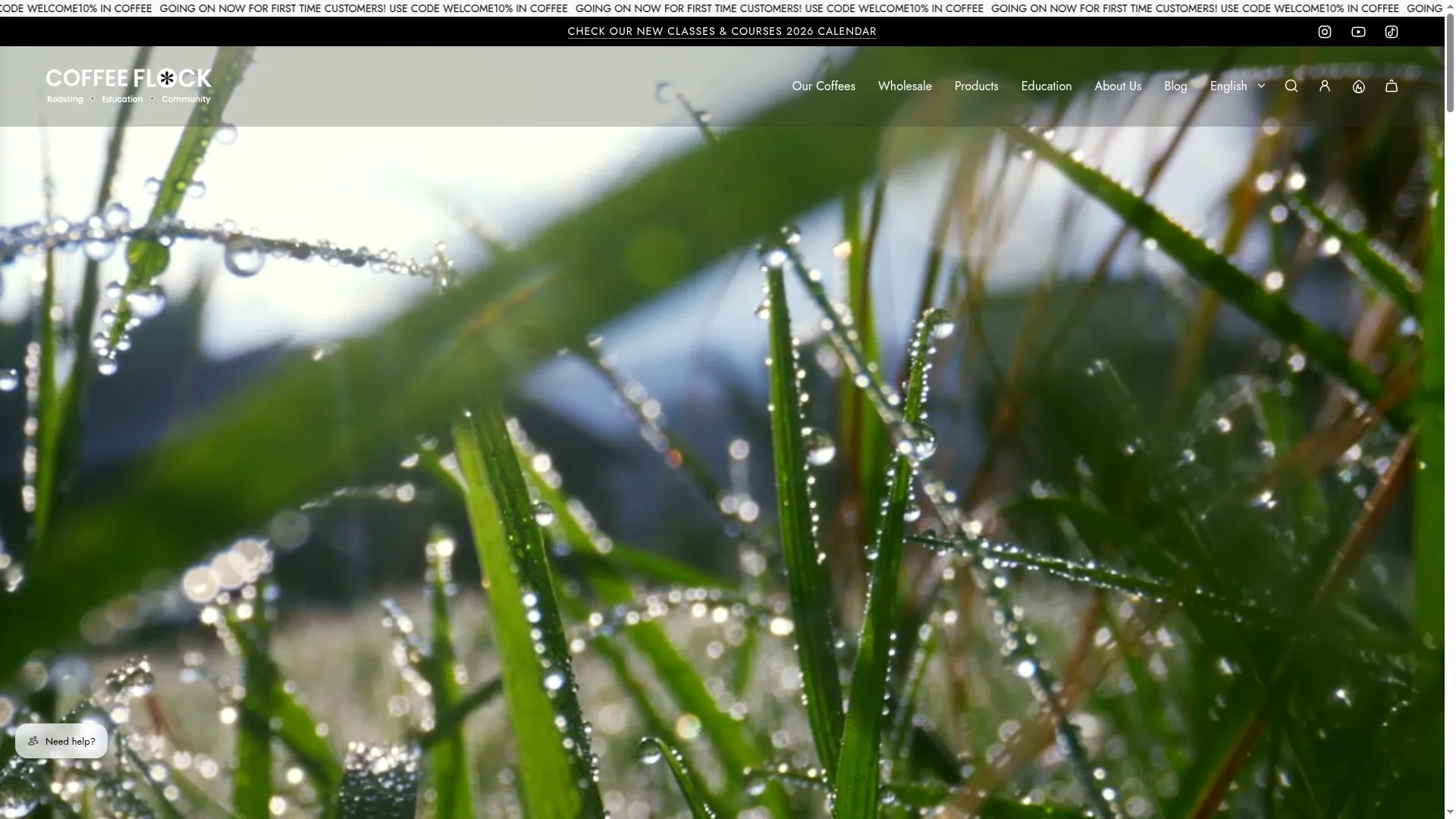This screenshot has width=1456, height=819.
Task: Select the Education menu item
Action: (x=1046, y=86)
